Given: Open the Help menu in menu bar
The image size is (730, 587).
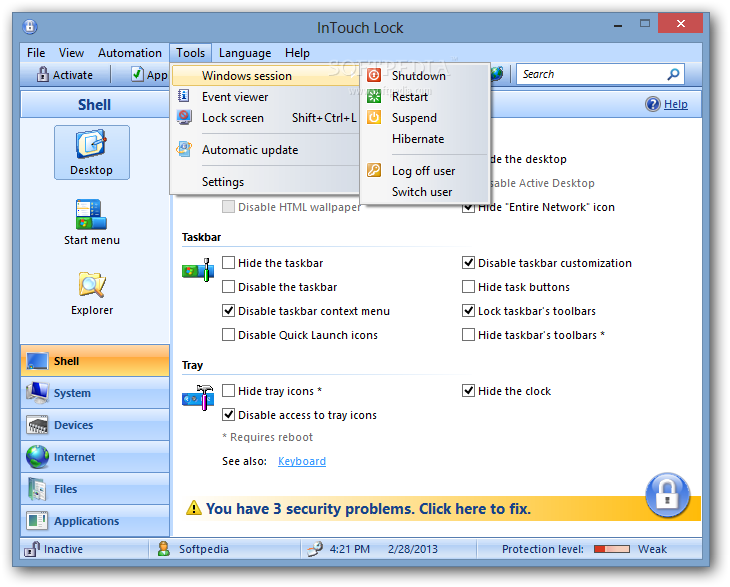Looking at the screenshot, I should tap(297, 53).
